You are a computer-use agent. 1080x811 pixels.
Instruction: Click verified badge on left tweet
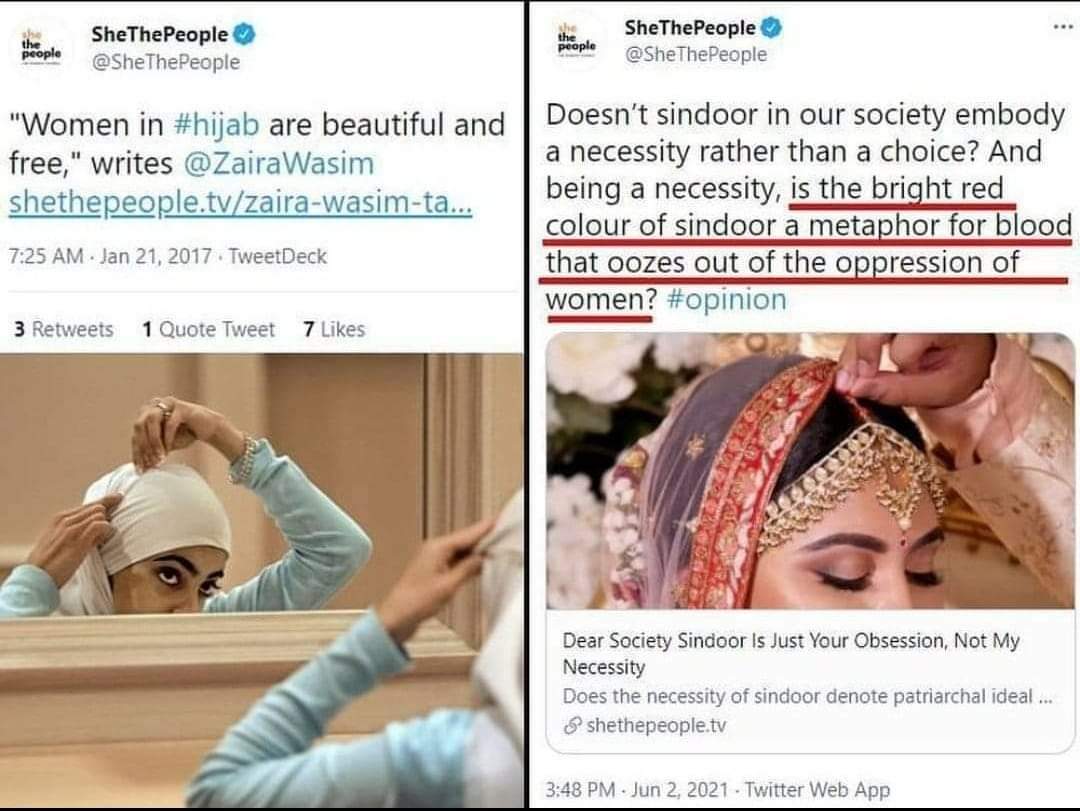tap(245, 34)
